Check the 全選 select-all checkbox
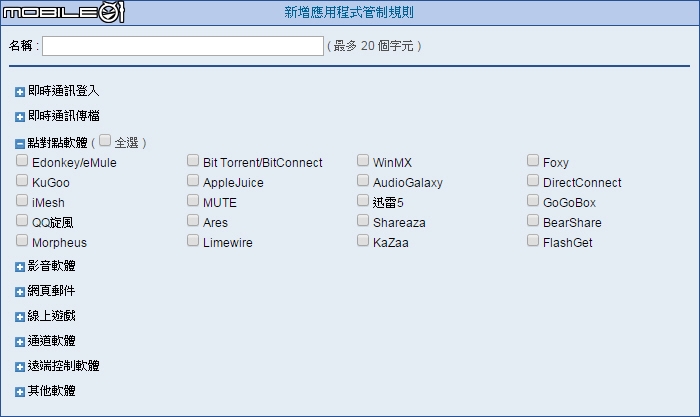Screen dimensions: 700x417 tap(105, 140)
